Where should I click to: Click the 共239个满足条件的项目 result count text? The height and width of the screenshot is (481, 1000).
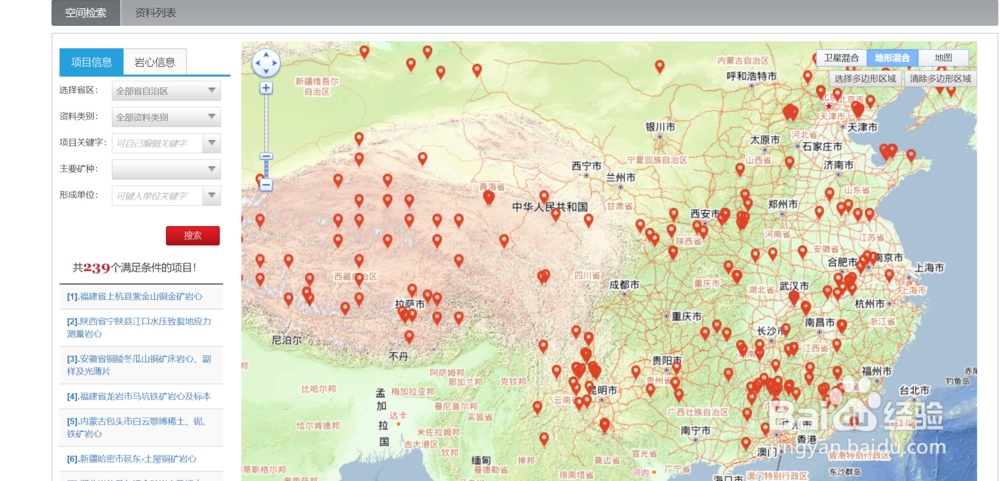(x=135, y=268)
